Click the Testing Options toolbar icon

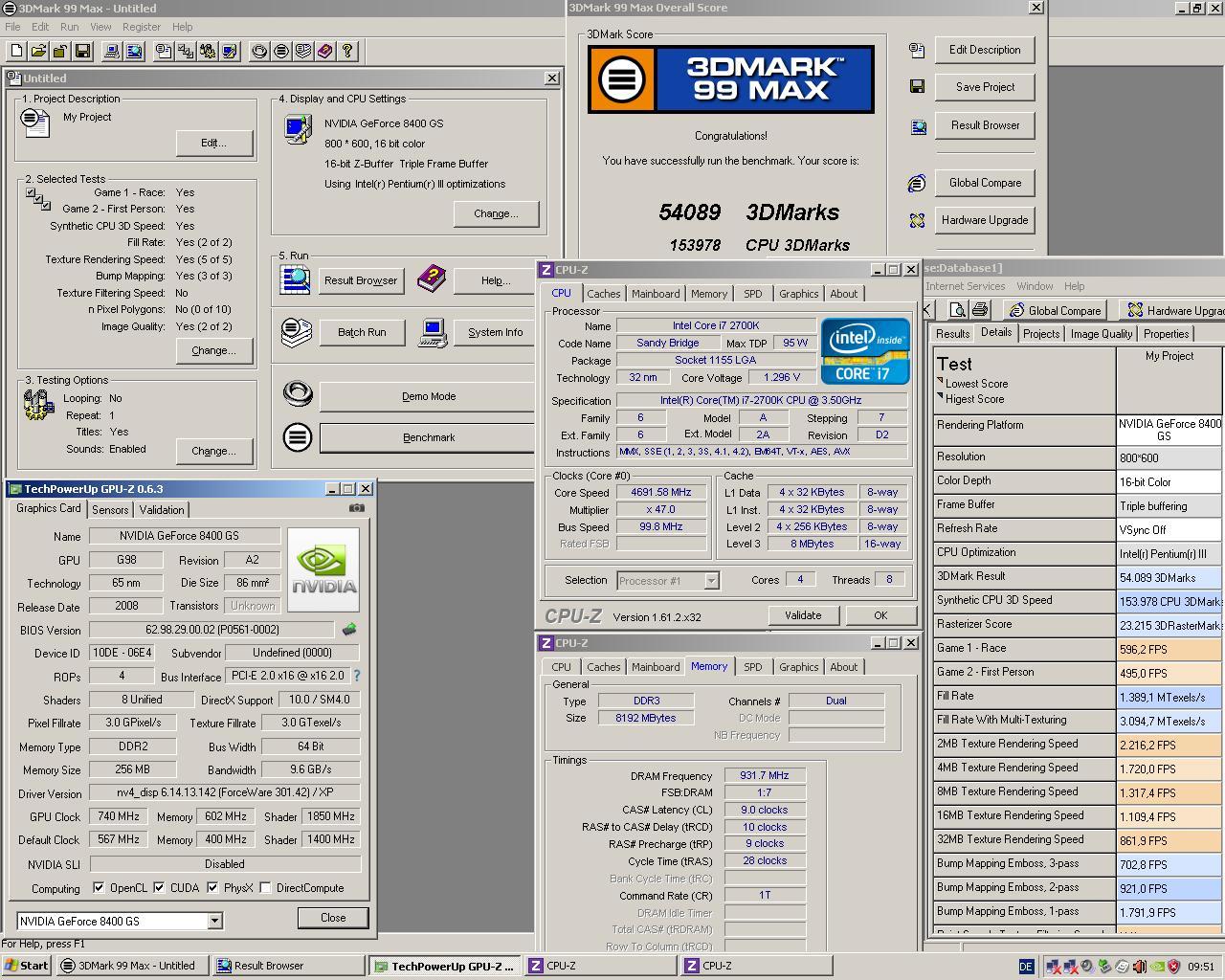click(209, 51)
